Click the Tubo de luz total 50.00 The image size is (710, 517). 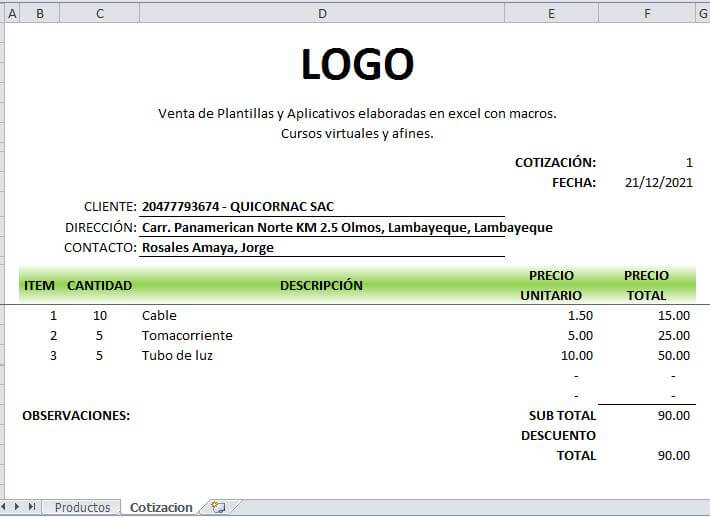(673, 355)
